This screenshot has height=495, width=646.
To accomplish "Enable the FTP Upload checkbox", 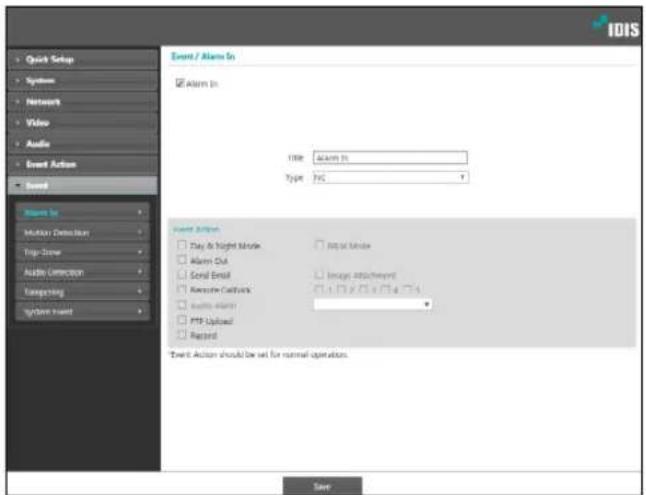I will [x=182, y=320].
